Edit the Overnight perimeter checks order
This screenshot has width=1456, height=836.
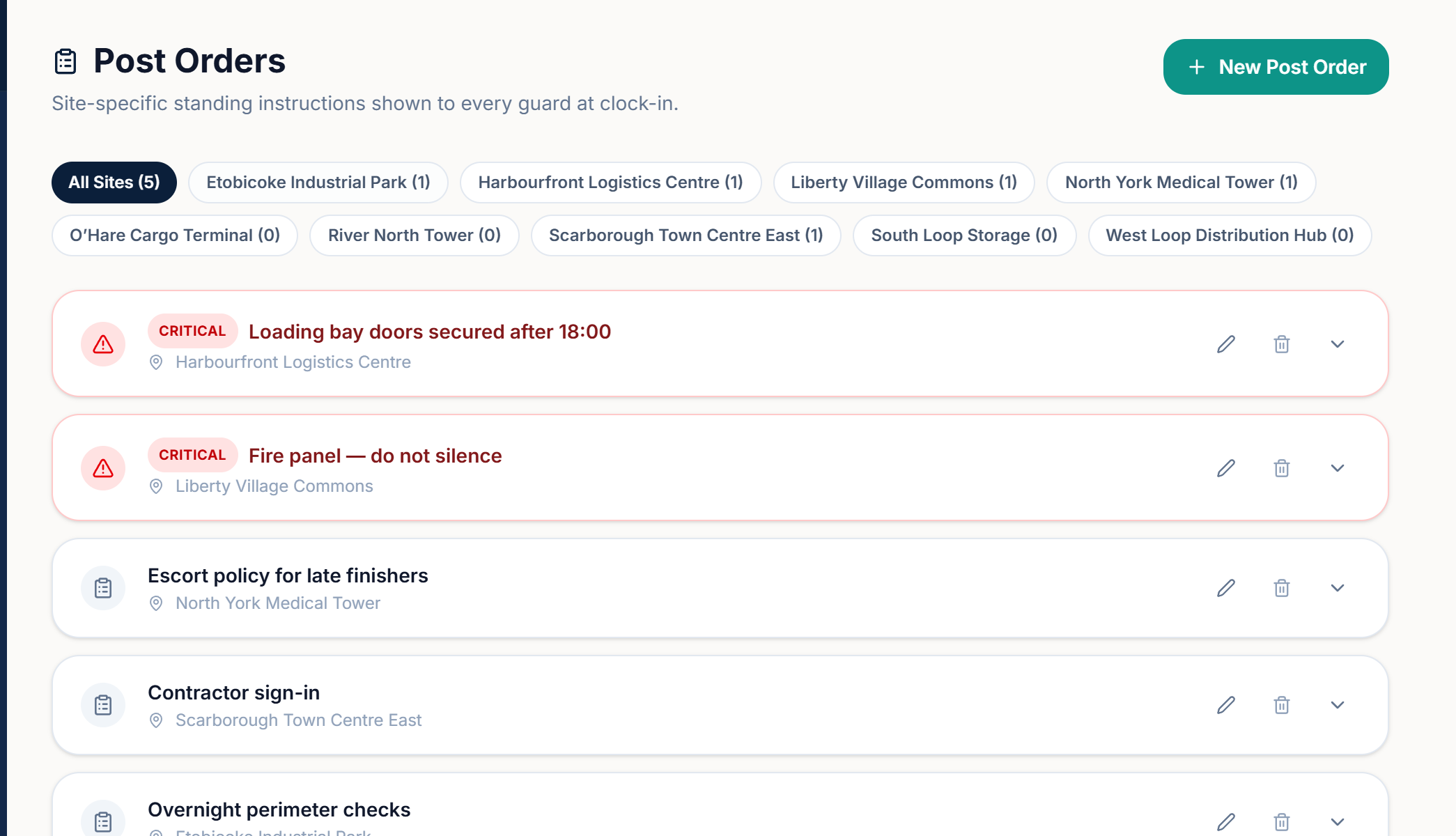[x=1226, y=822]
